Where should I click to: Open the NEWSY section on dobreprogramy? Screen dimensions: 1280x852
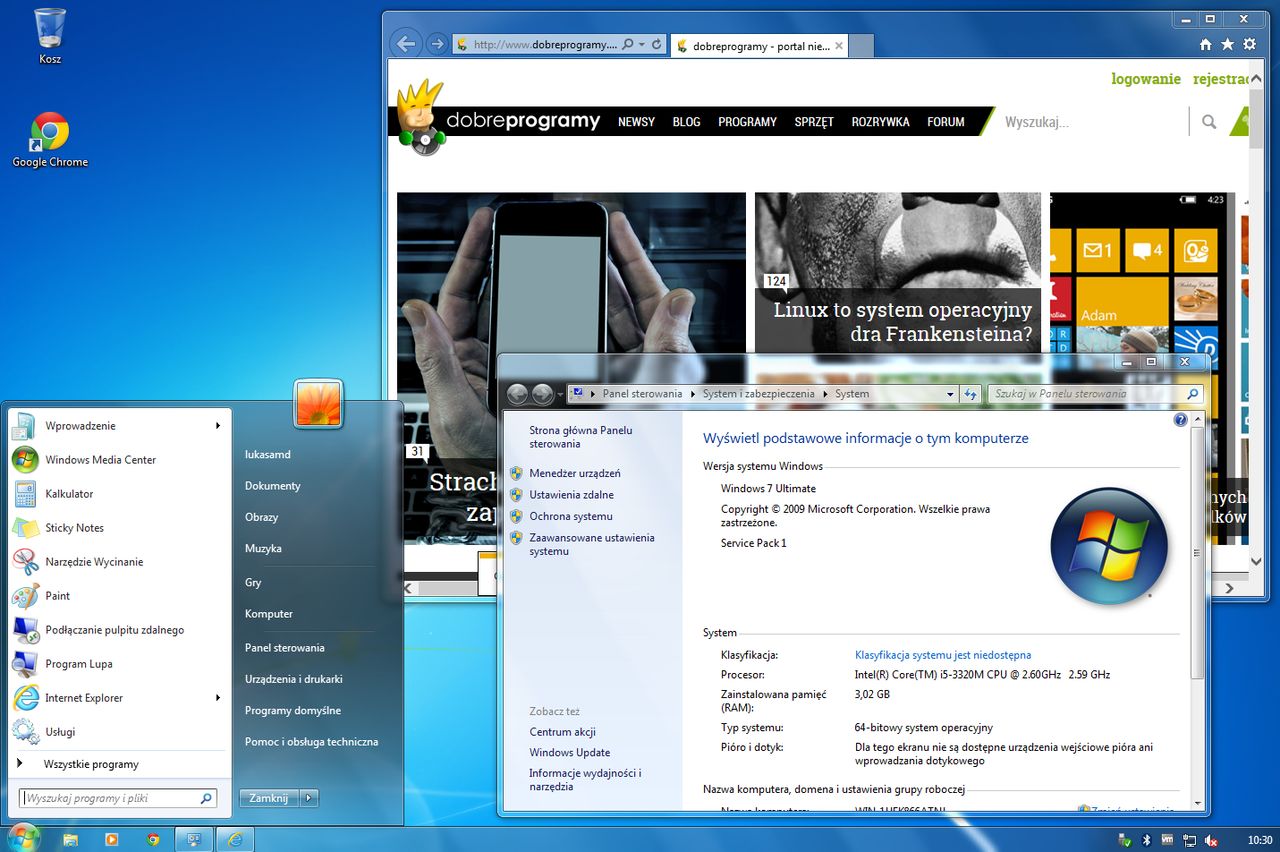click(x=637, y=122)
